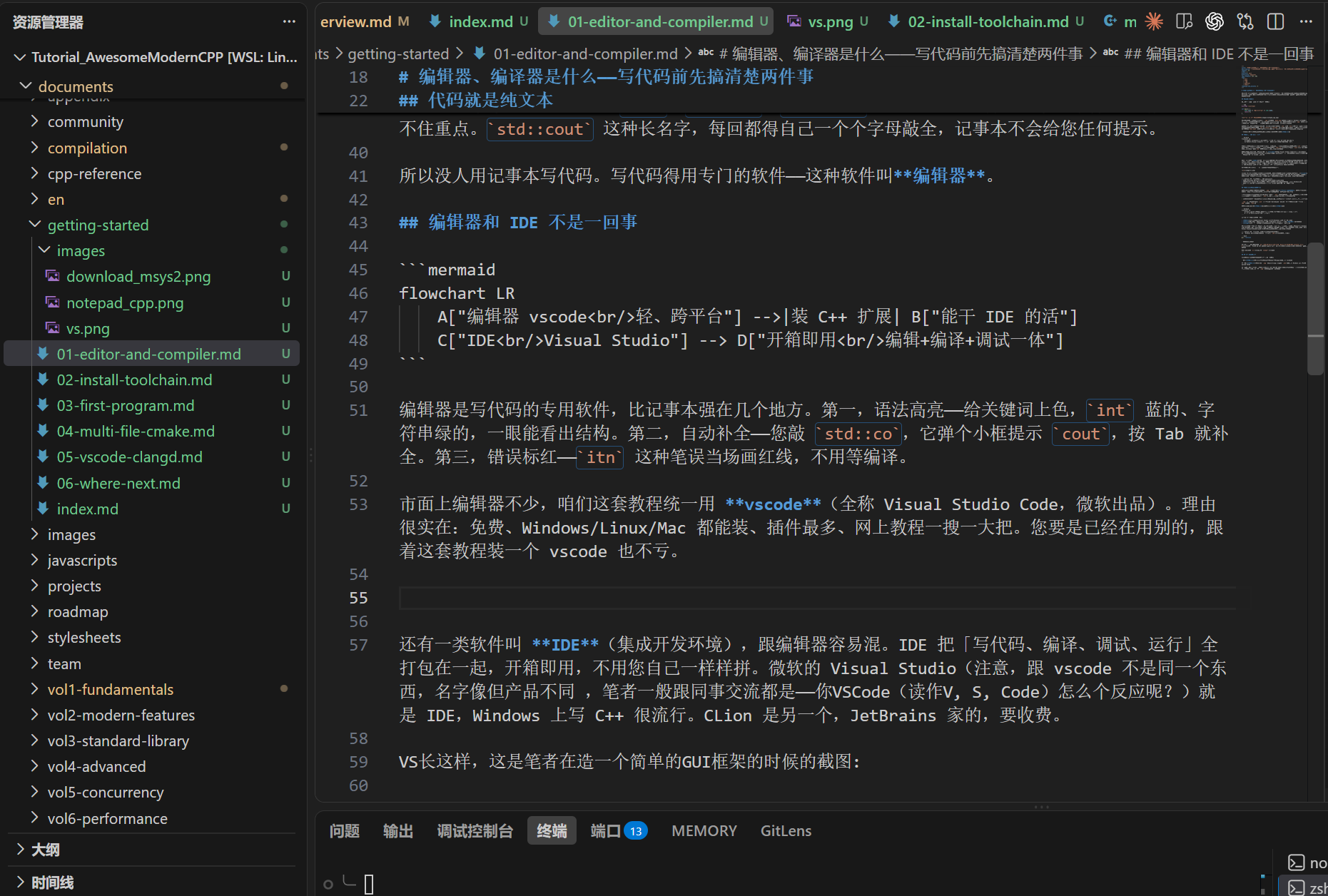The image size is (1328, 896).
Task: Open editor more actions ellipsis menu
Action: tap(1307, 21)
